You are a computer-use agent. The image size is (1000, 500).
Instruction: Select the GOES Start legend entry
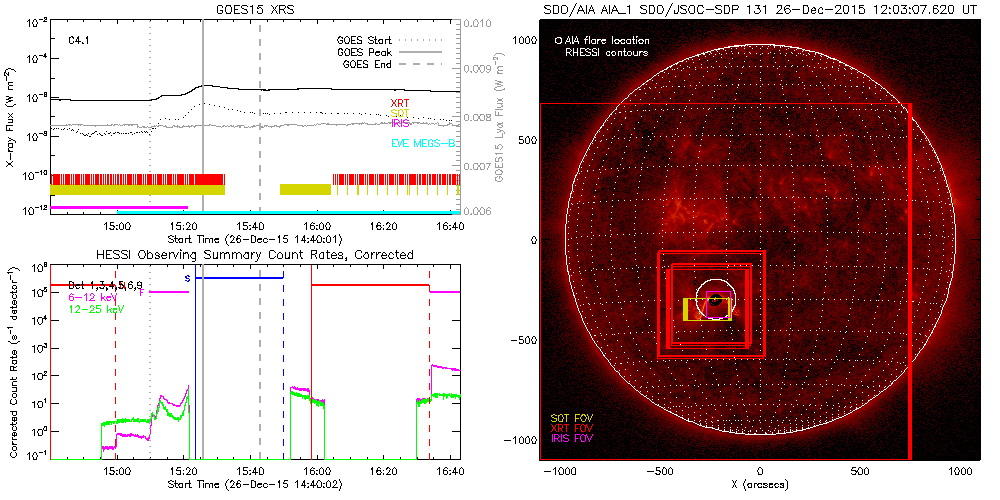click(368, 41)
